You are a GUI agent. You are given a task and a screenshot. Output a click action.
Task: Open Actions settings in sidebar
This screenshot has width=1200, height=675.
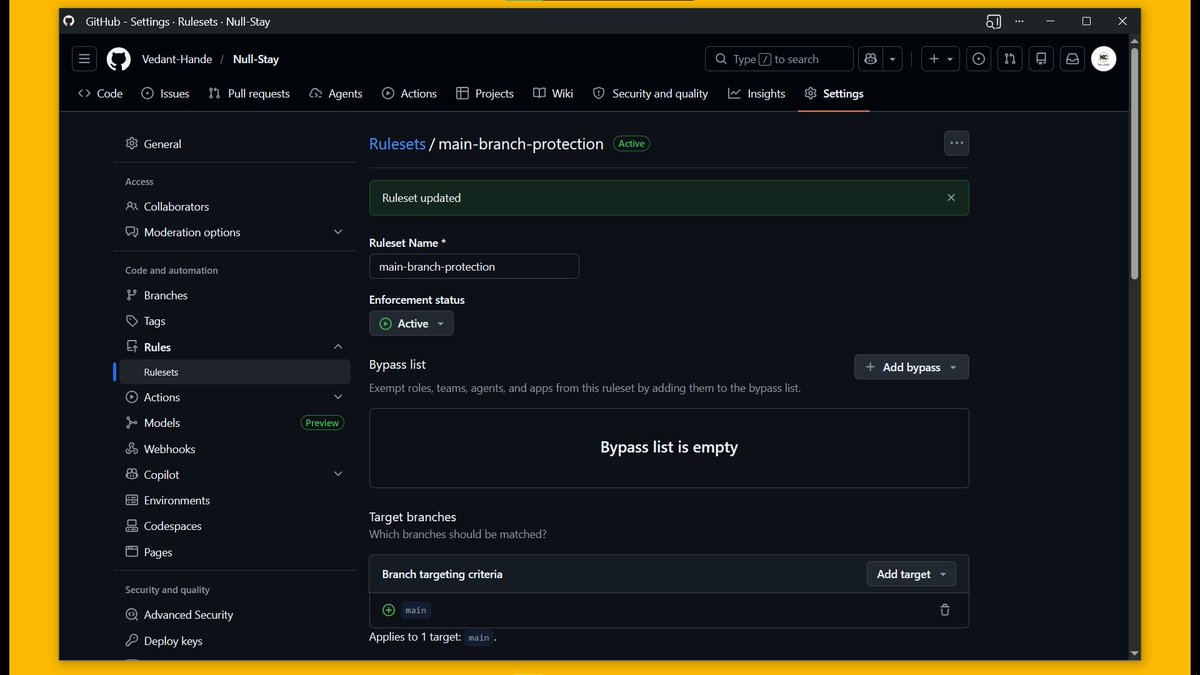pyautogui.click(x=233, y=397)
